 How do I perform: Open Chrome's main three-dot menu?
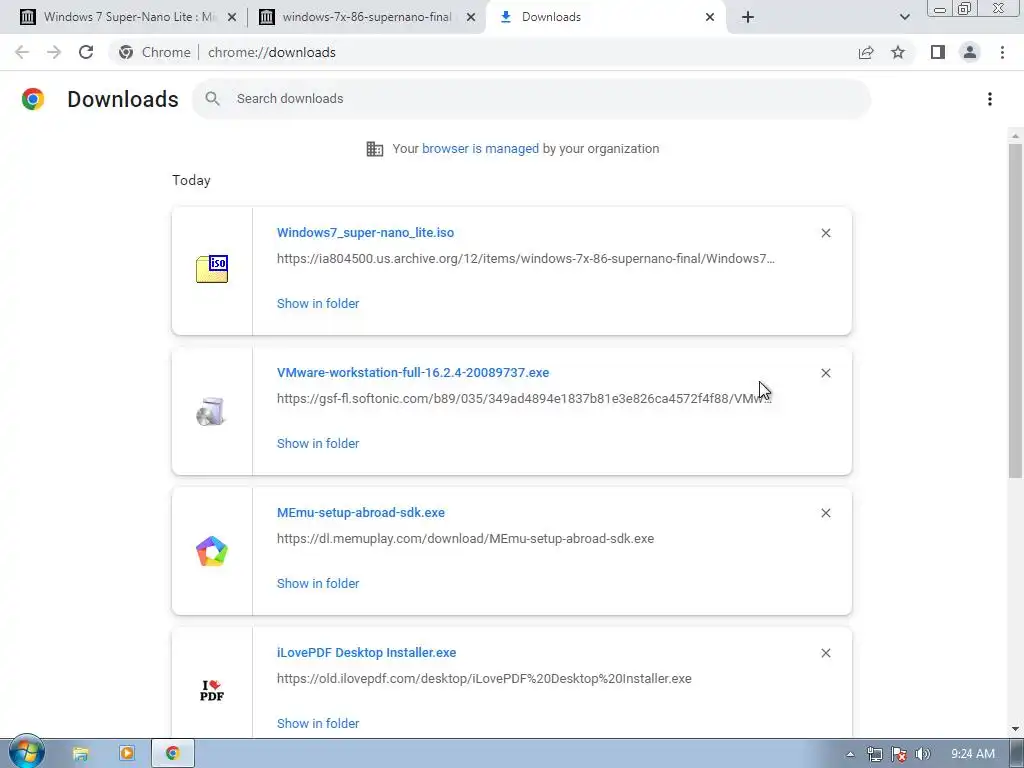click(1002, 52)
